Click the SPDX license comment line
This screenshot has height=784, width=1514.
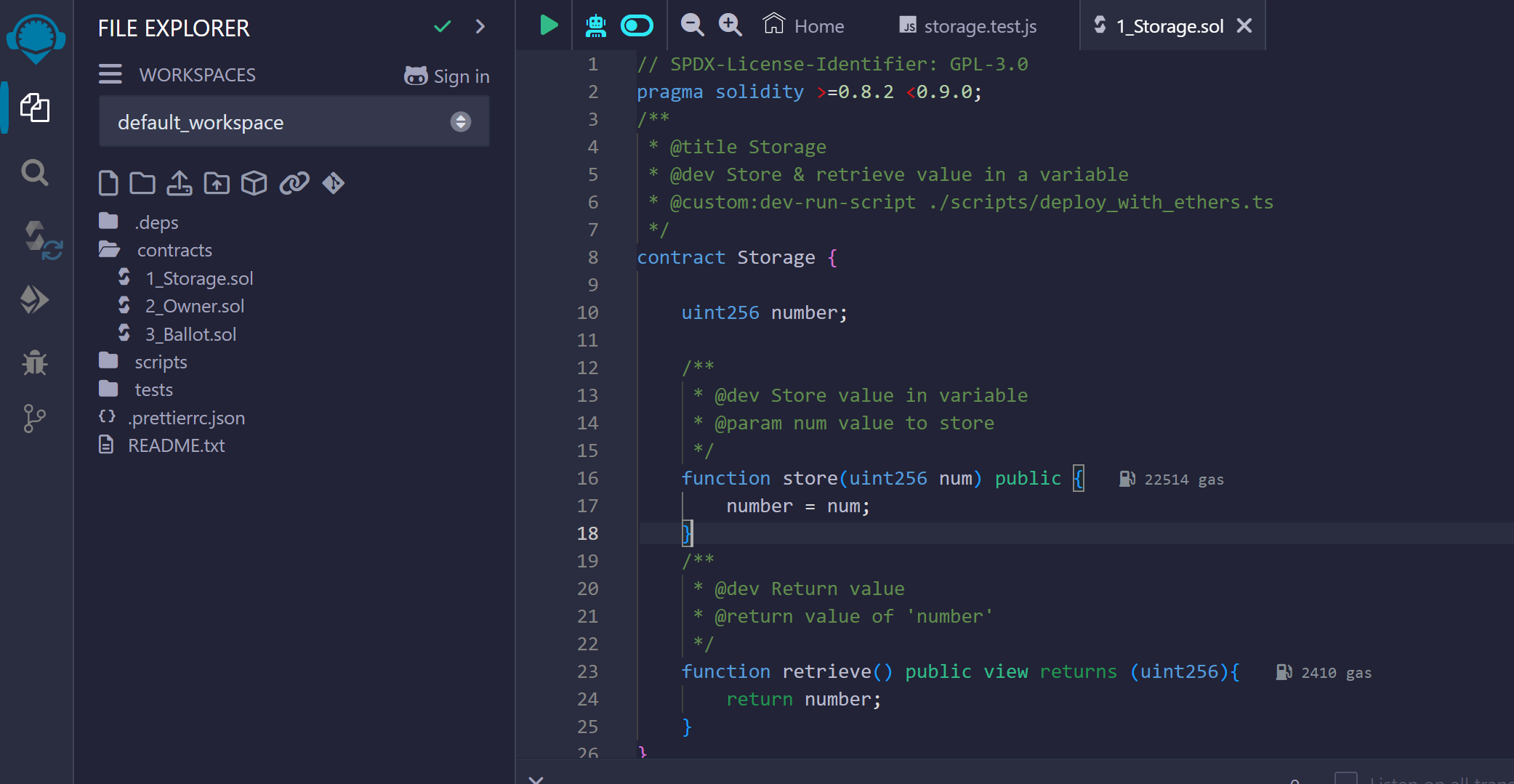point(832,64)
